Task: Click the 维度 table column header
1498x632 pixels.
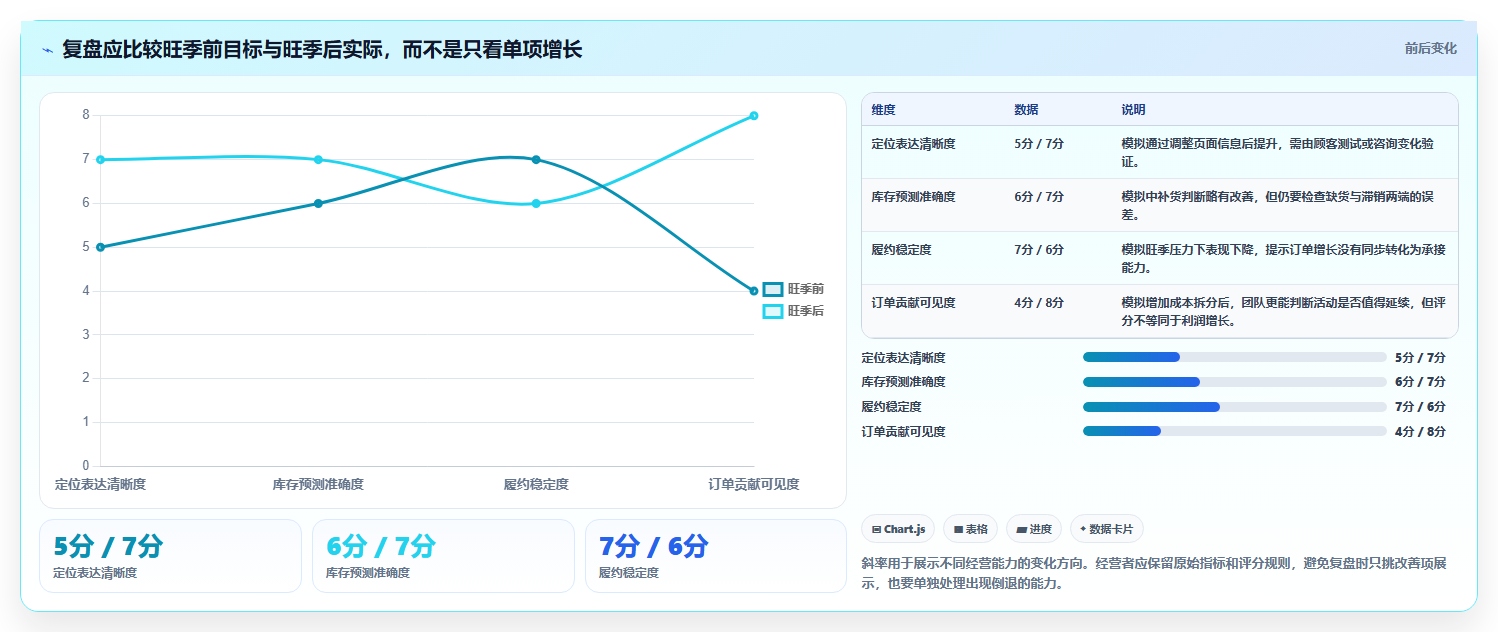Action: (884, 109)
